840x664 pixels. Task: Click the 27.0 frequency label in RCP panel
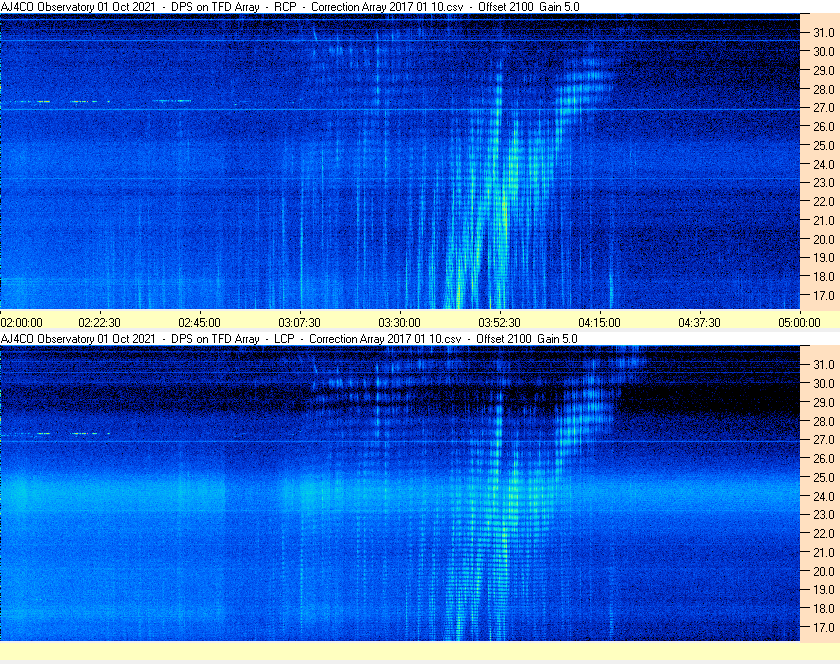coord(824,108)
